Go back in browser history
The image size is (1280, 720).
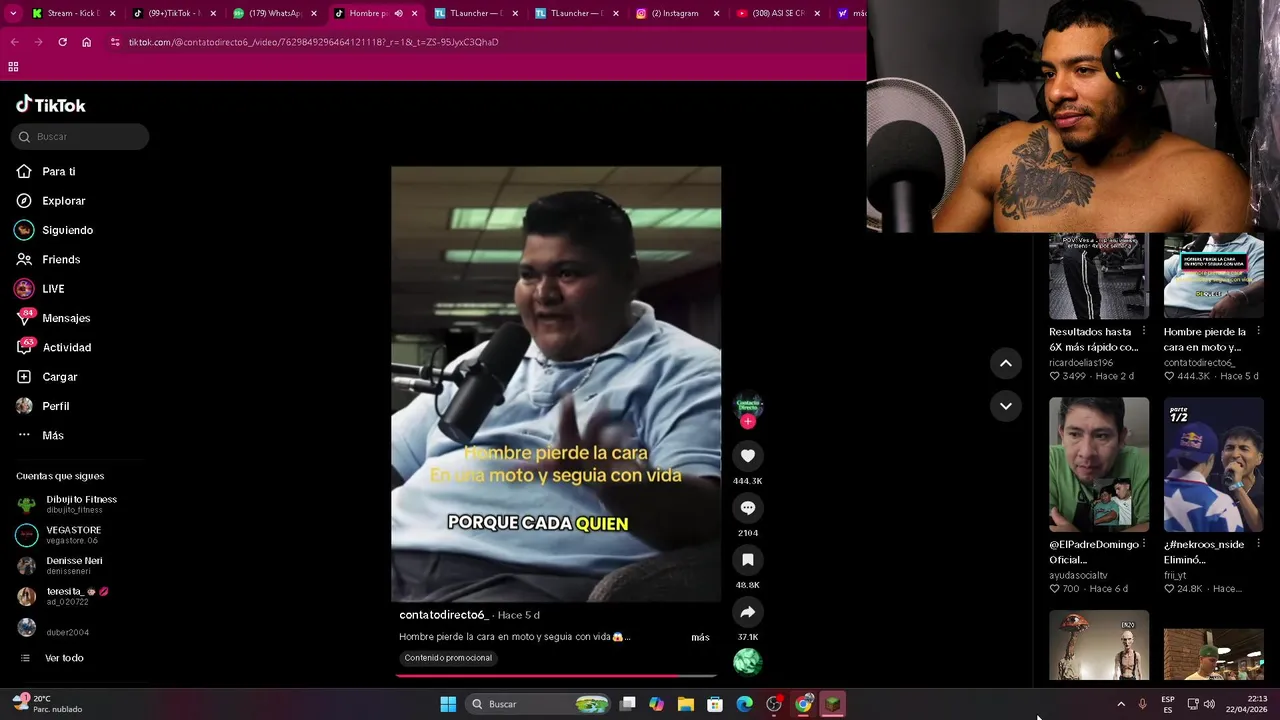coord(14,42)
